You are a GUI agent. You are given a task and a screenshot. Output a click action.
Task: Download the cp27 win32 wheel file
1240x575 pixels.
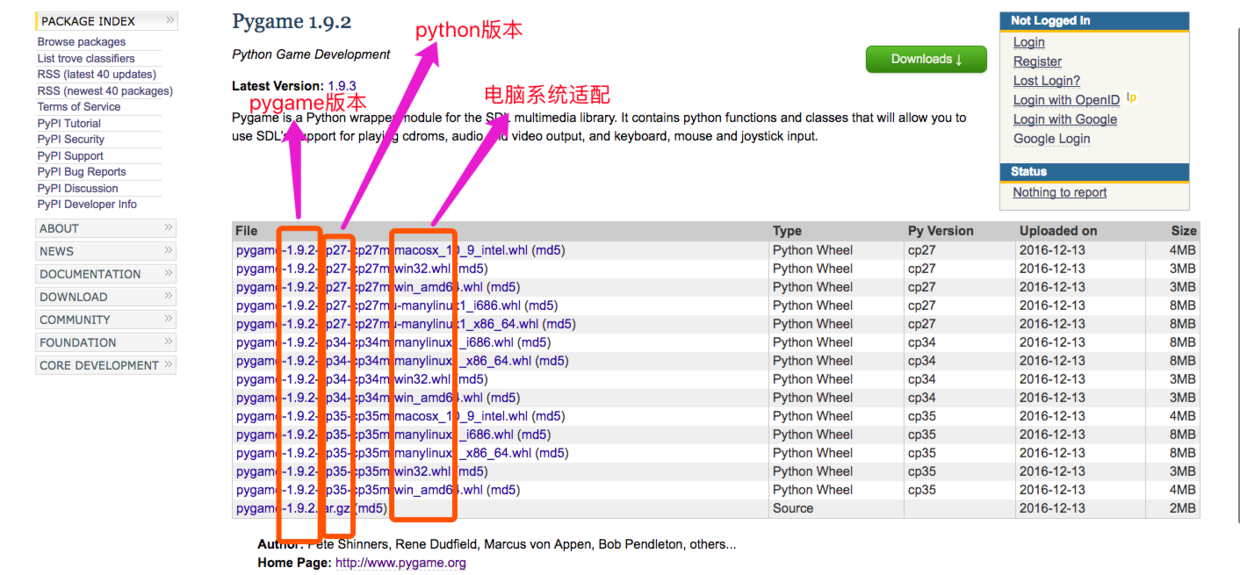click(x=344, y=268)
